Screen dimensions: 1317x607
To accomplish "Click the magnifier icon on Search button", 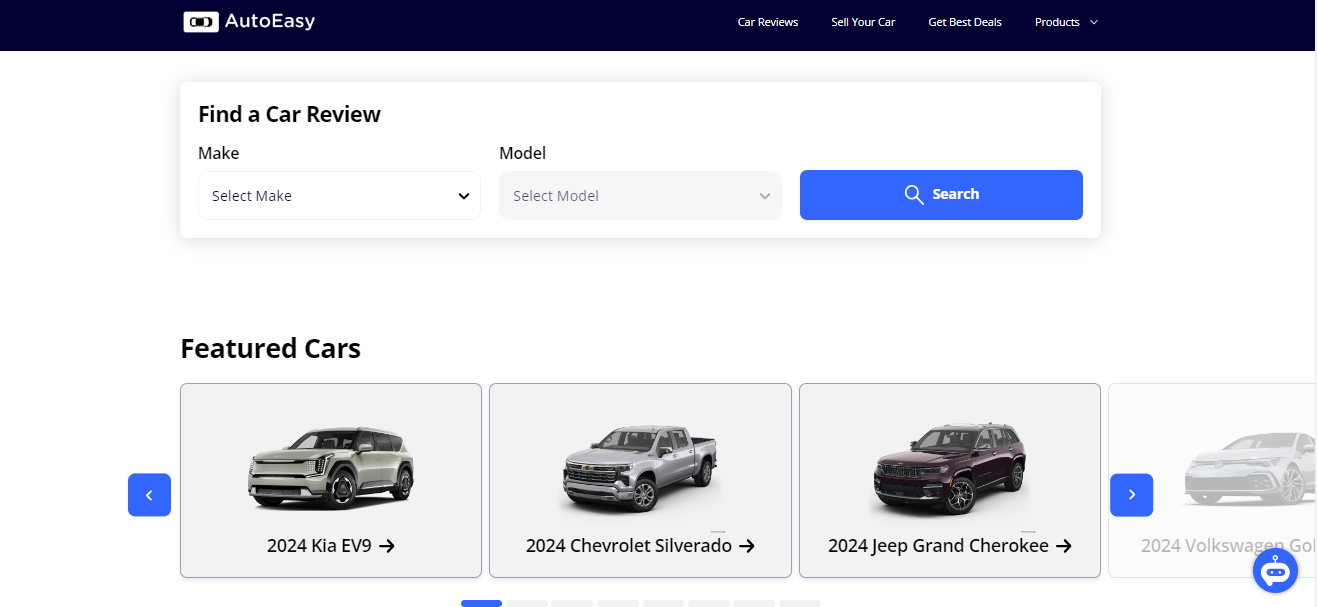I will tap(913, 194).
